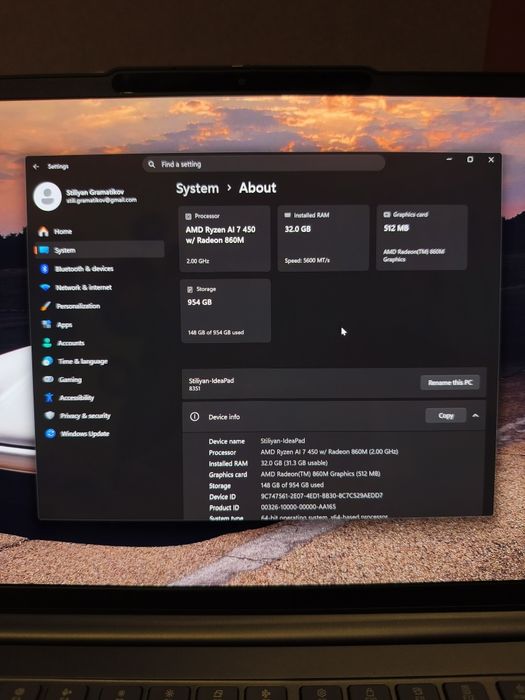This screenshot has width=525, height=700.
Task: Collapse the Device info section chevron
Action: click(x=475, y=416)
